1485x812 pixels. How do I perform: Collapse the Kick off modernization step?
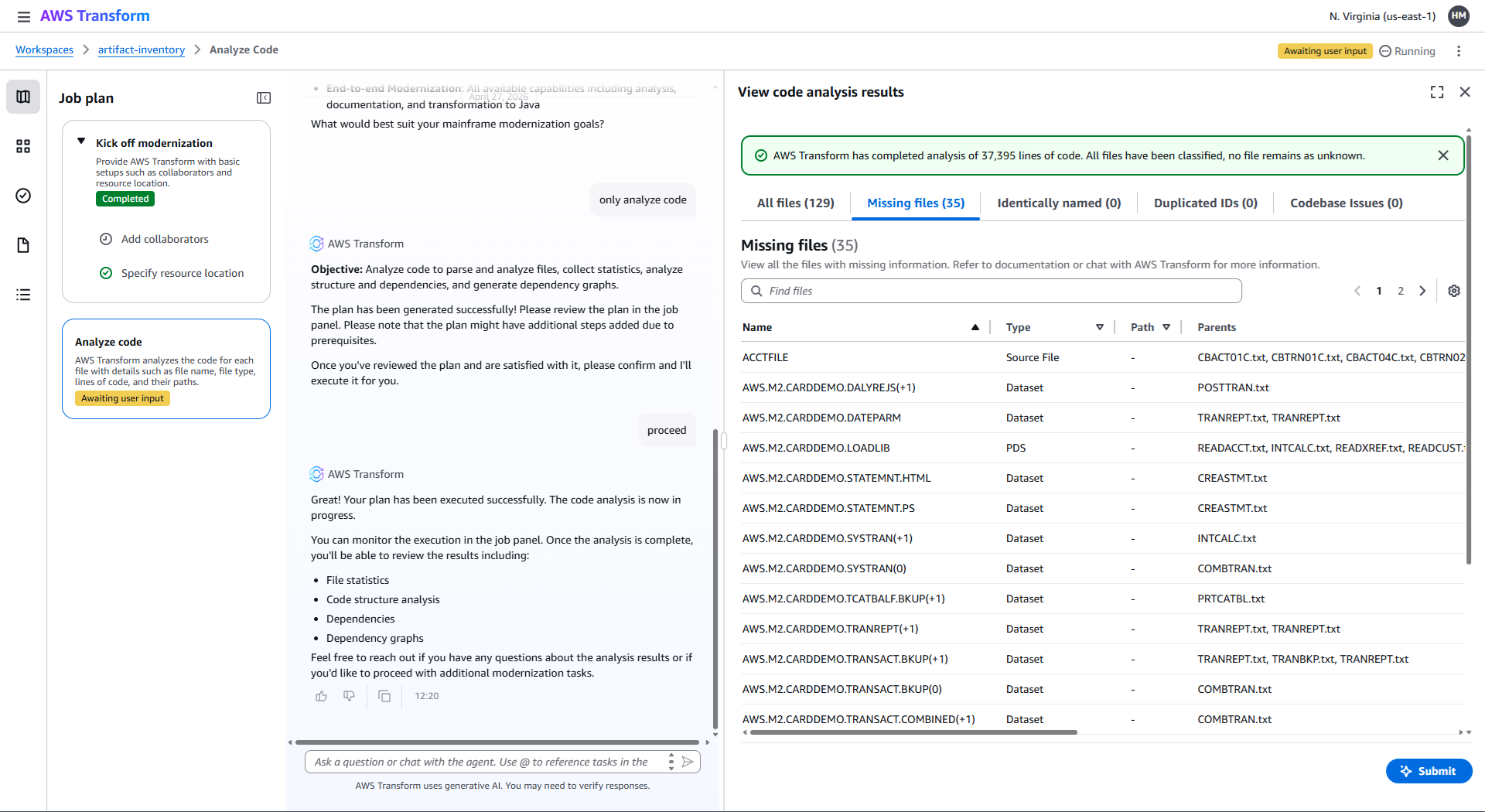[81, 142]
